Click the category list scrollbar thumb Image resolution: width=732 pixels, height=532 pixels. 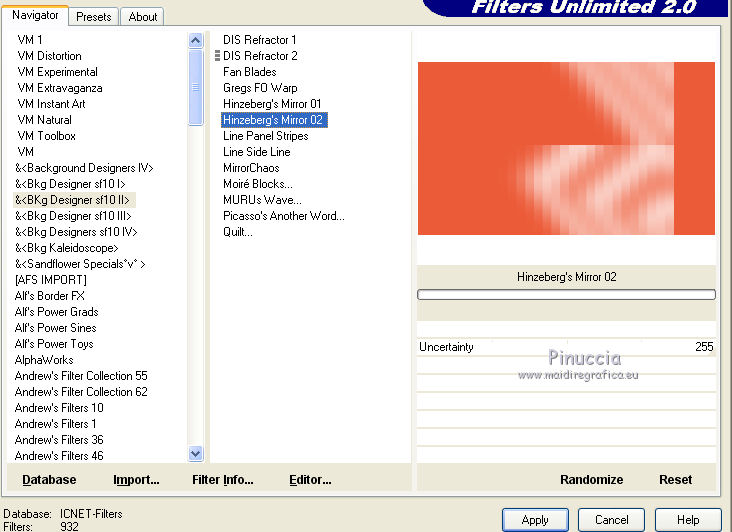tap(196, 87)
